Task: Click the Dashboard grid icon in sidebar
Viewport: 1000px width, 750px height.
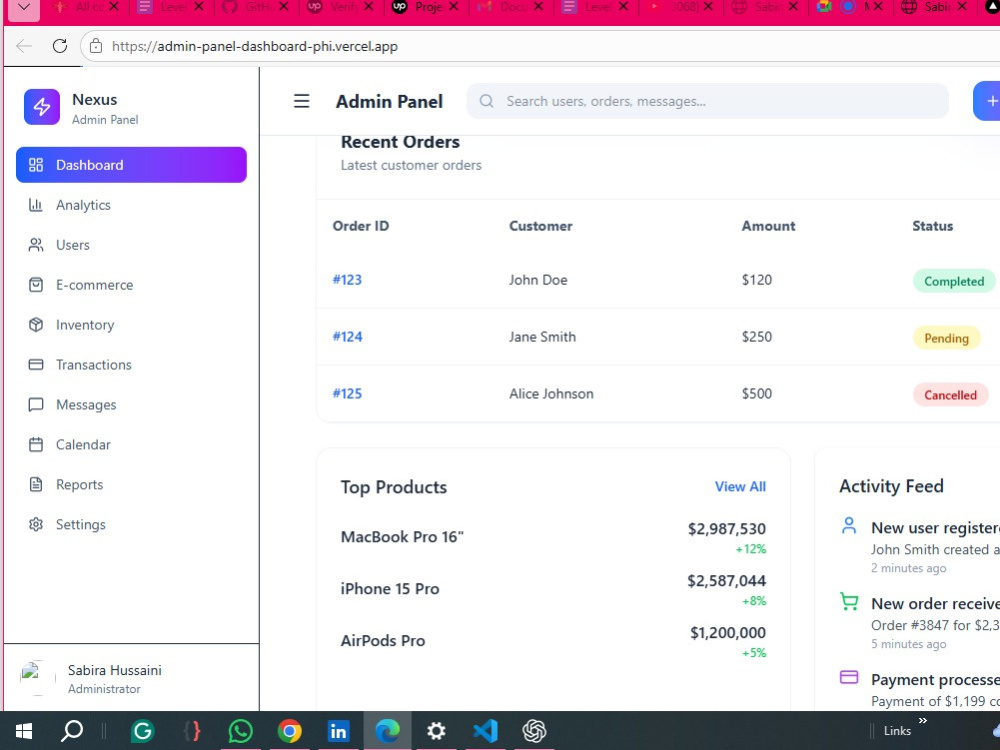Action: click(36, 165)
